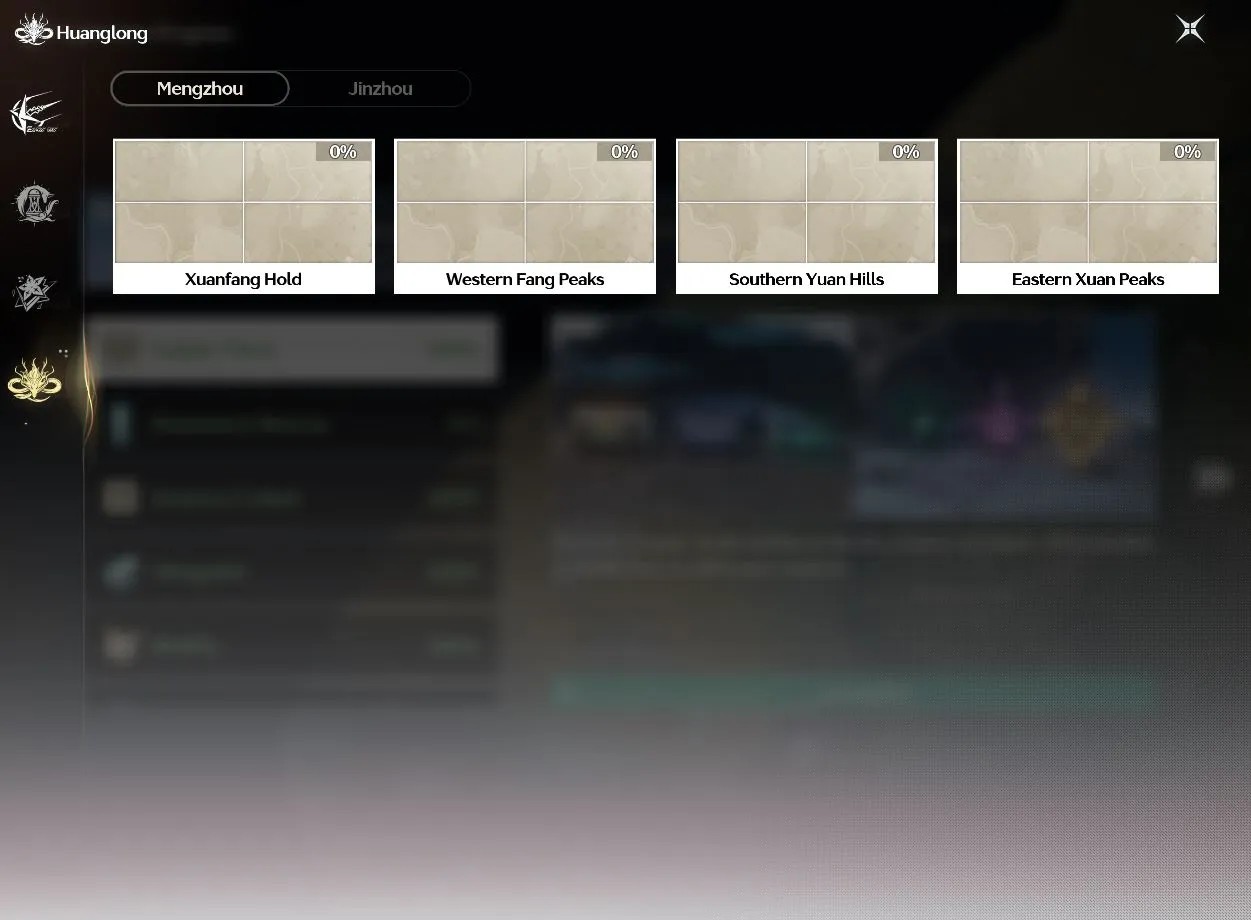Click the 0% progress badge on Southern Yuan Hills

pos(907,152)
